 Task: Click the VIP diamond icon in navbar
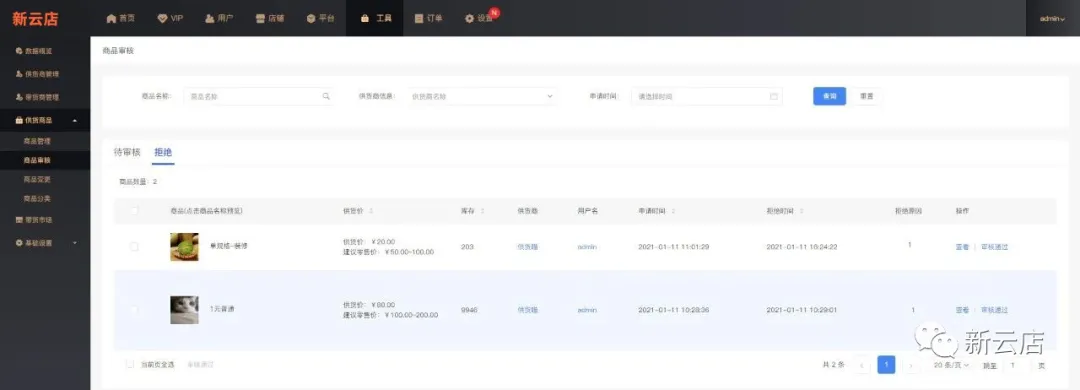point(163,19)
